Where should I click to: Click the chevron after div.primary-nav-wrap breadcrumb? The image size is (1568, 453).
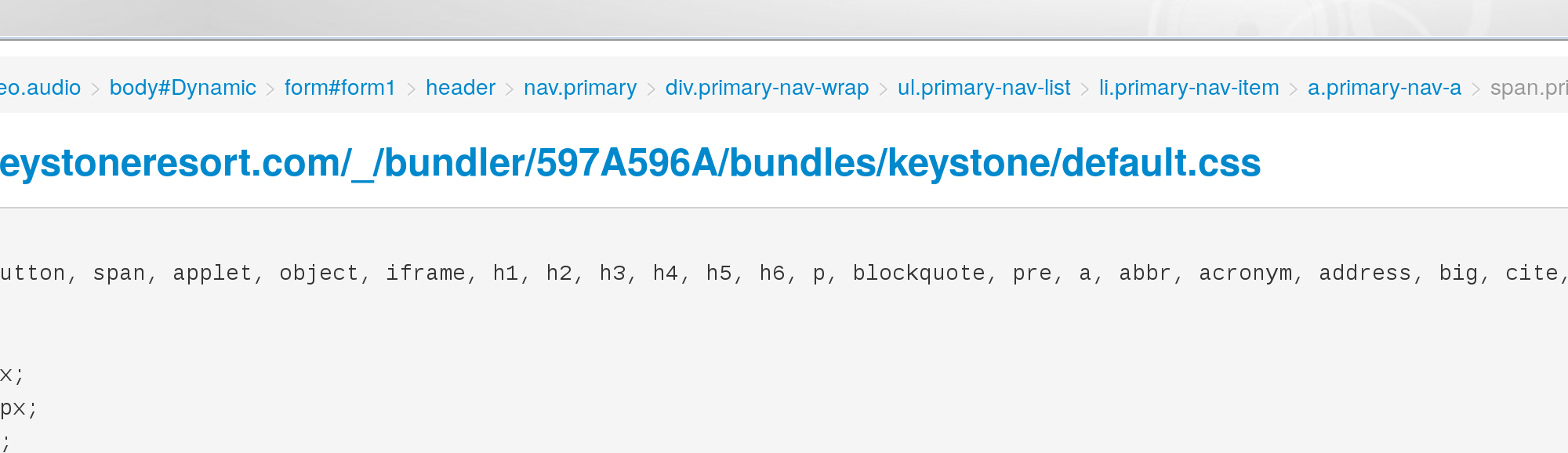click(883, 89)
